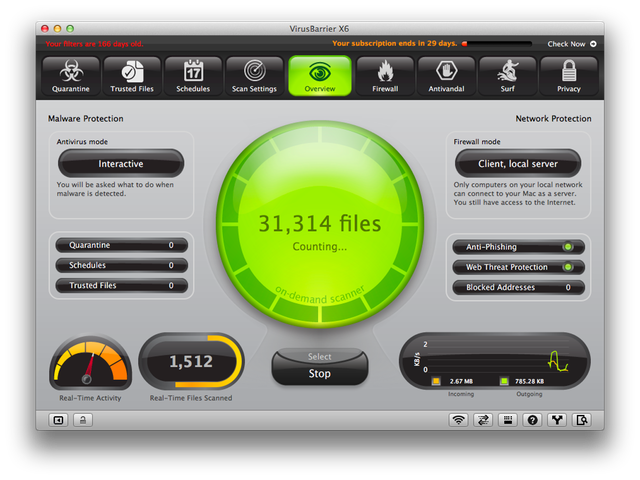Open Trusted Files toolbar icon
The width and height of the screenshot is (640, 480).
pos(132,76)
